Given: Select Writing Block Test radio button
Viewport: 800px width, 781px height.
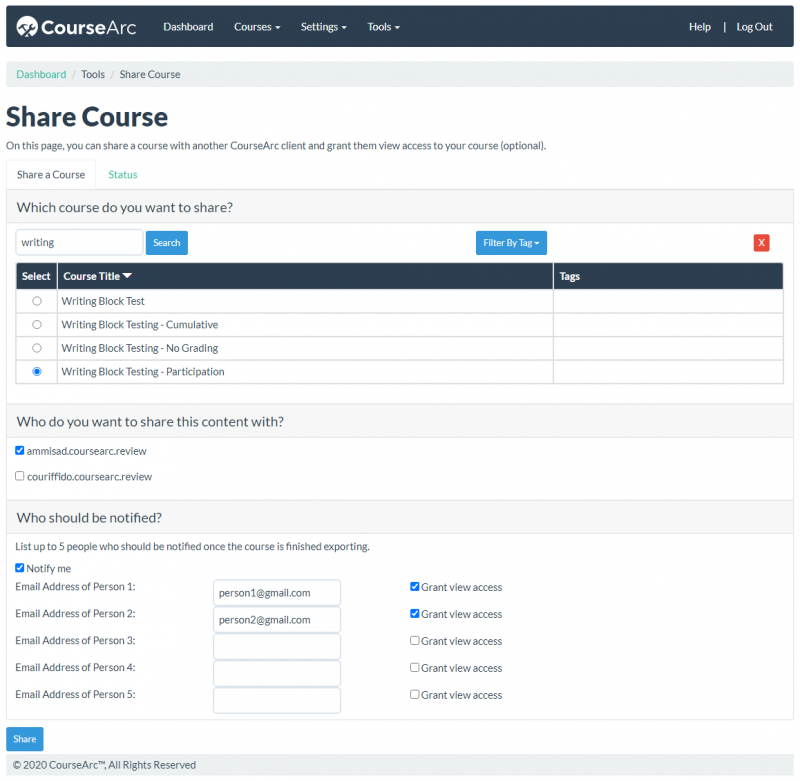Looking at the screenshot, I should [x=37, y=301].
